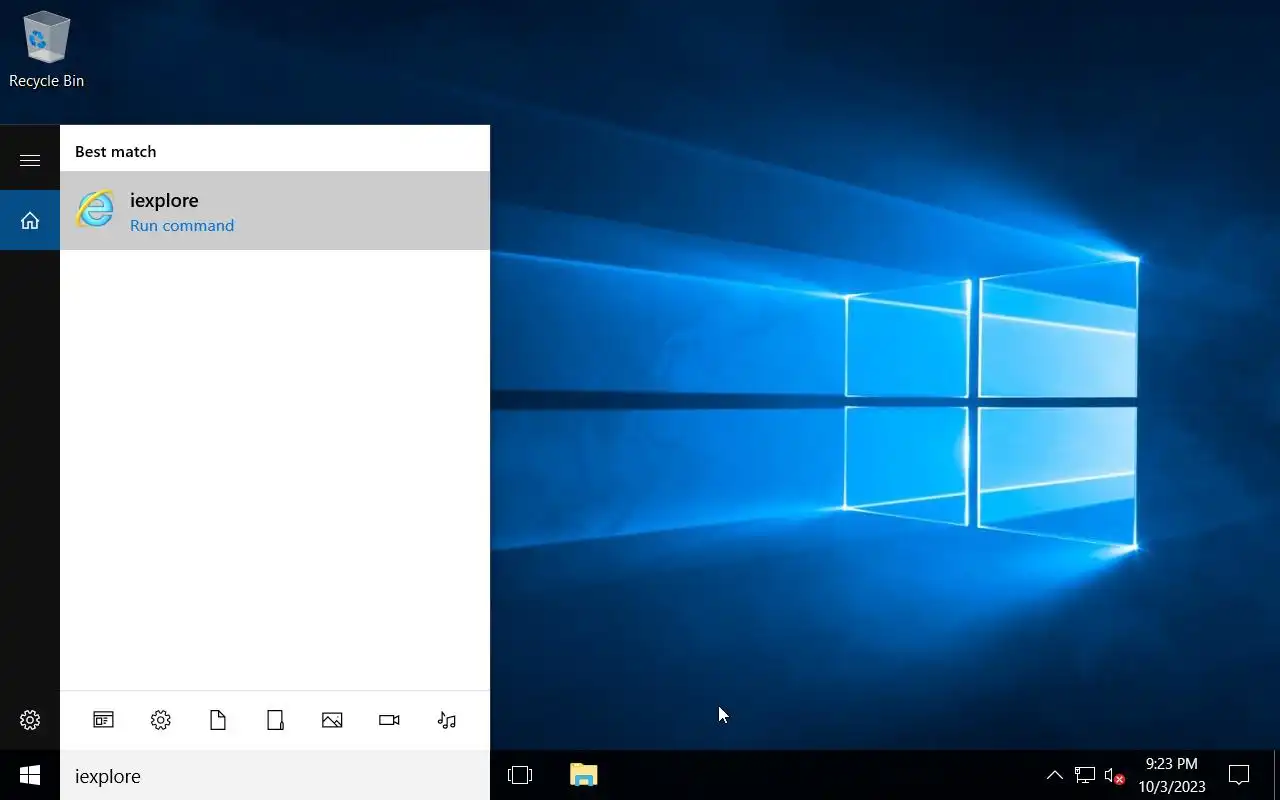Click the Best match heading text
This screenshot has height=800, width=1280.
pos(115,152)
